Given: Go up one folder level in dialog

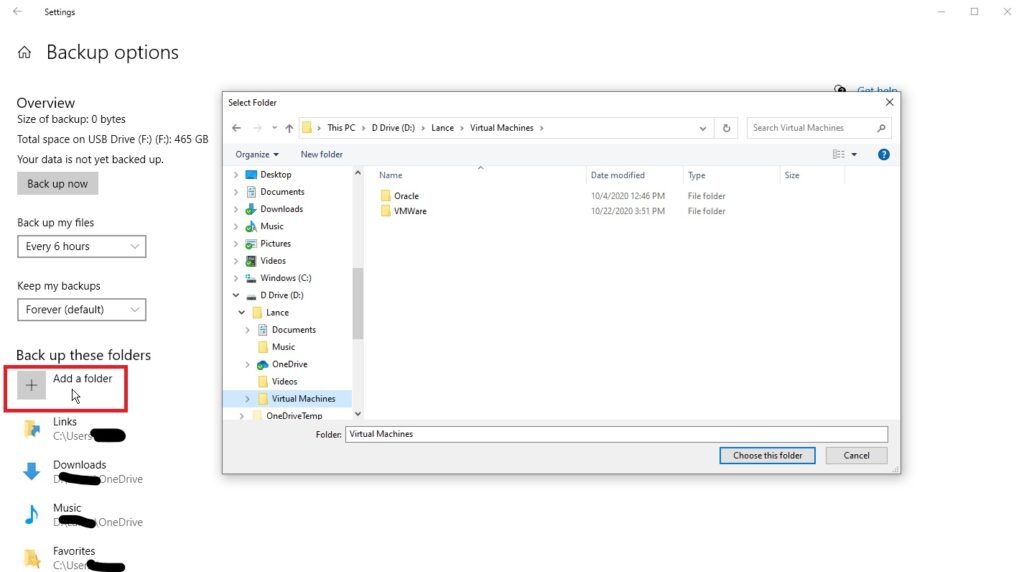Looking at the screenshot, I should click(x=289, y=128).
